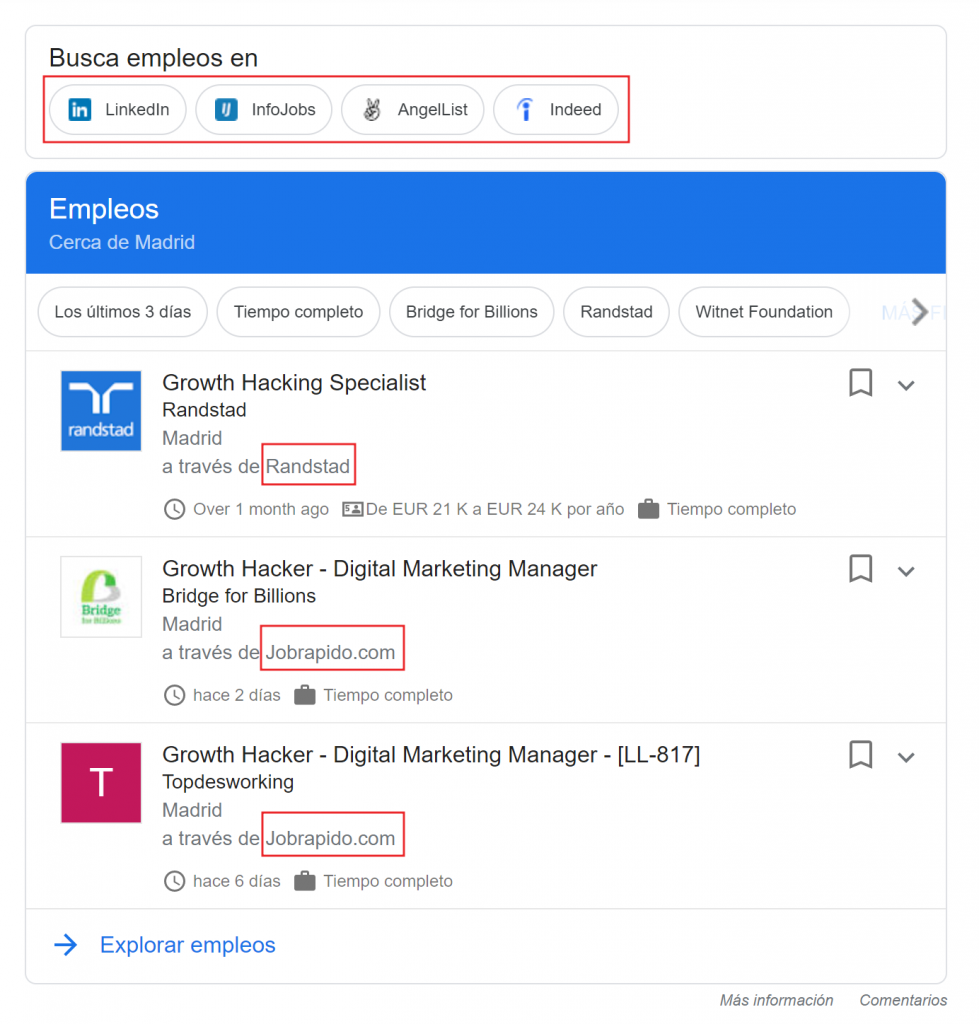979x1024 pixels.
Task: Save the Growth Hacking Specialist job bookmark
Action: [x=860, y=383]
